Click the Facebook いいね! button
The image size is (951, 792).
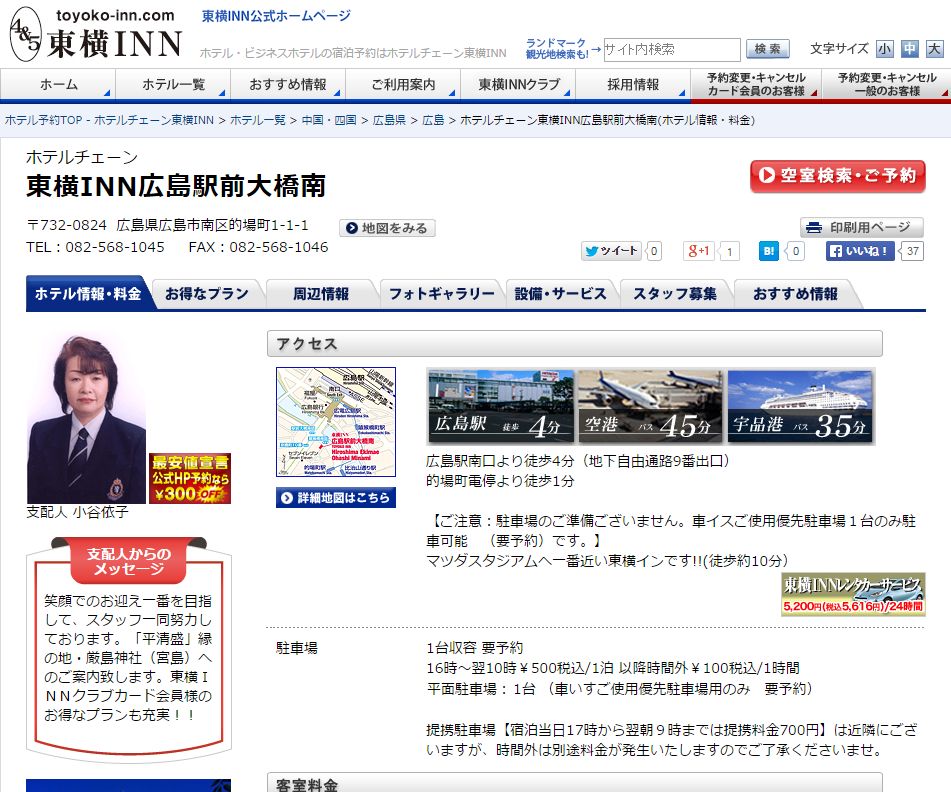pyautogui.click(x=860, y=250)
